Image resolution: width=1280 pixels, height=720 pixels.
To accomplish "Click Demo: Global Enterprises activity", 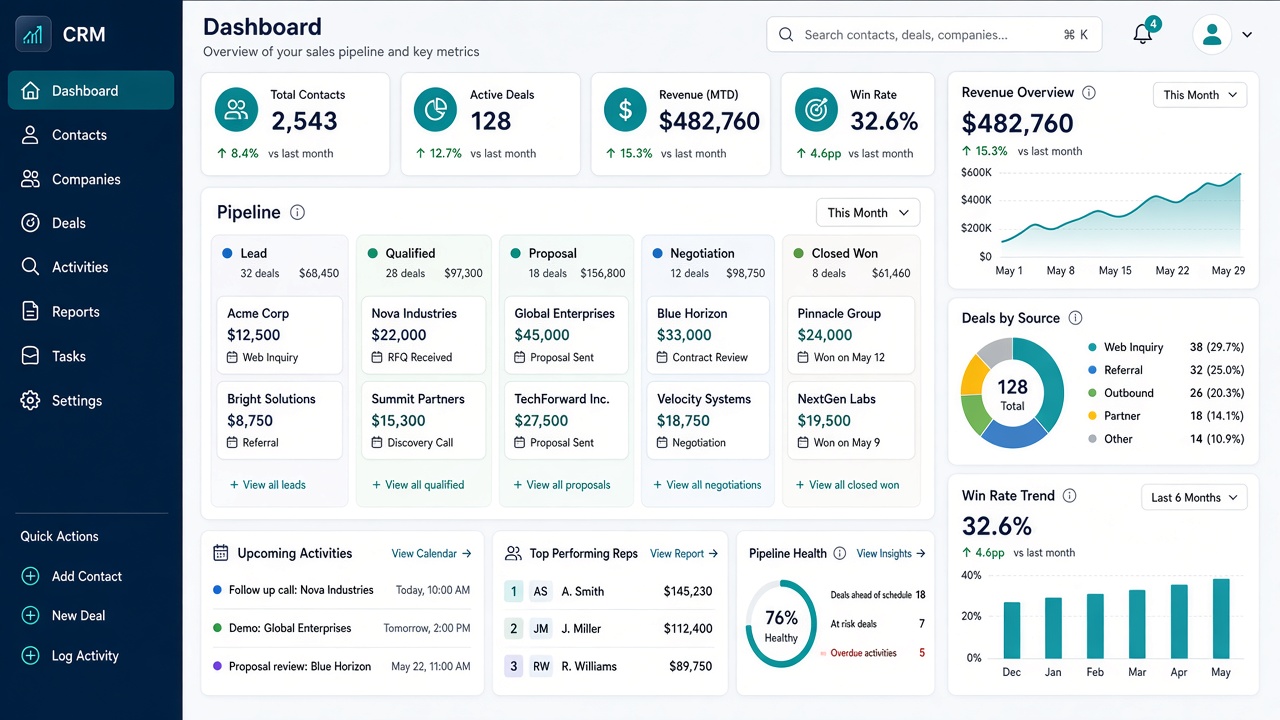I will point(341,628).
